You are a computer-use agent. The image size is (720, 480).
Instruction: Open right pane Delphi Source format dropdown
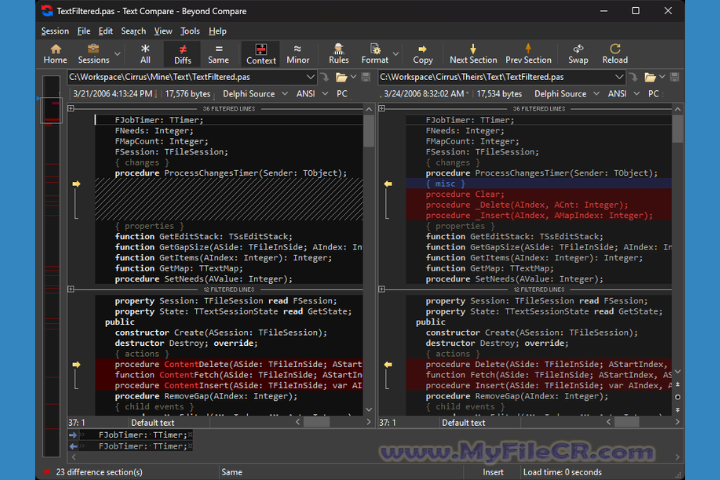(x=567, y=94)
